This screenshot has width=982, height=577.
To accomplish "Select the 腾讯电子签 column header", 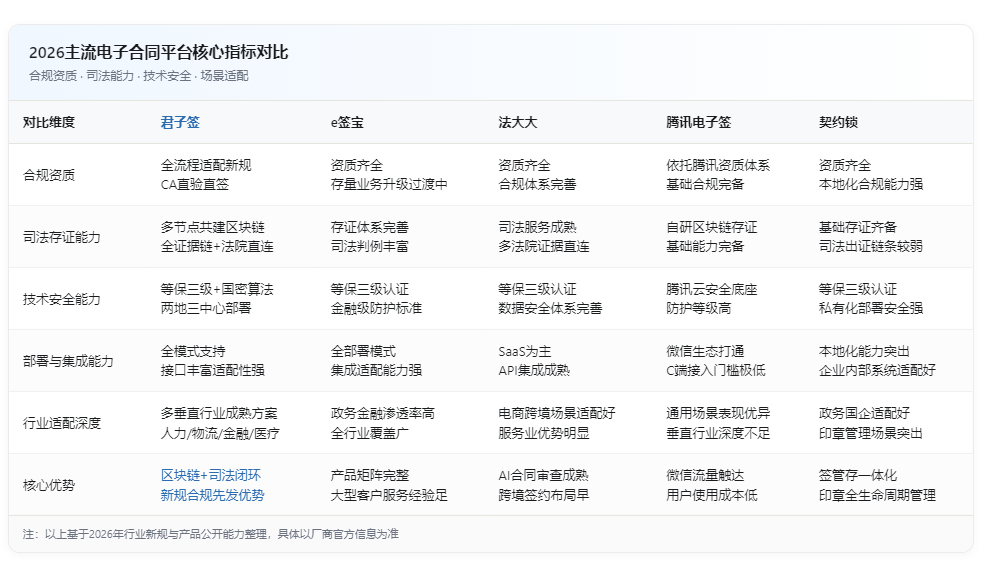I will pos(699,122).
